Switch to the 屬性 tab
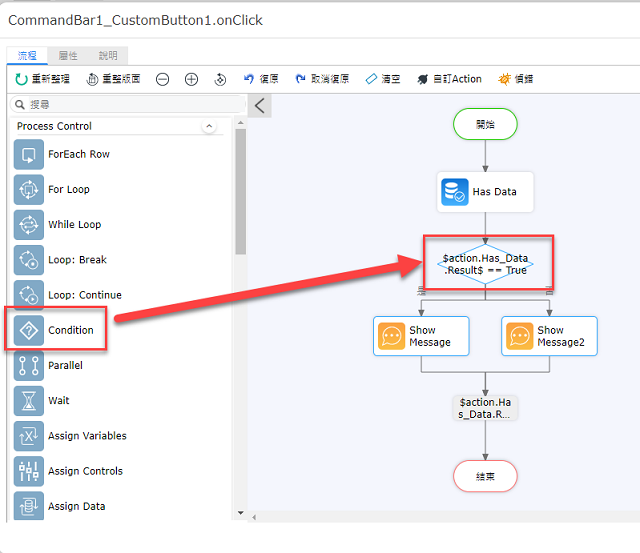Image resolution: width=640 pixels, height=553 pixels. [68, 56]
